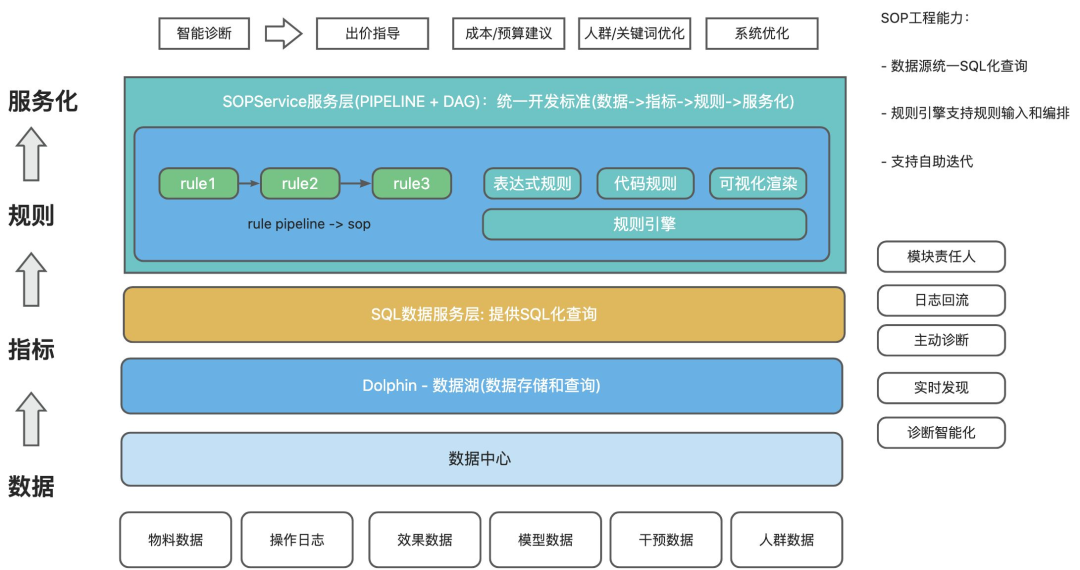Screen dimensions: 1080x570
Task: Click the arrow connecting rule2 to rule3
Action: 356,184
